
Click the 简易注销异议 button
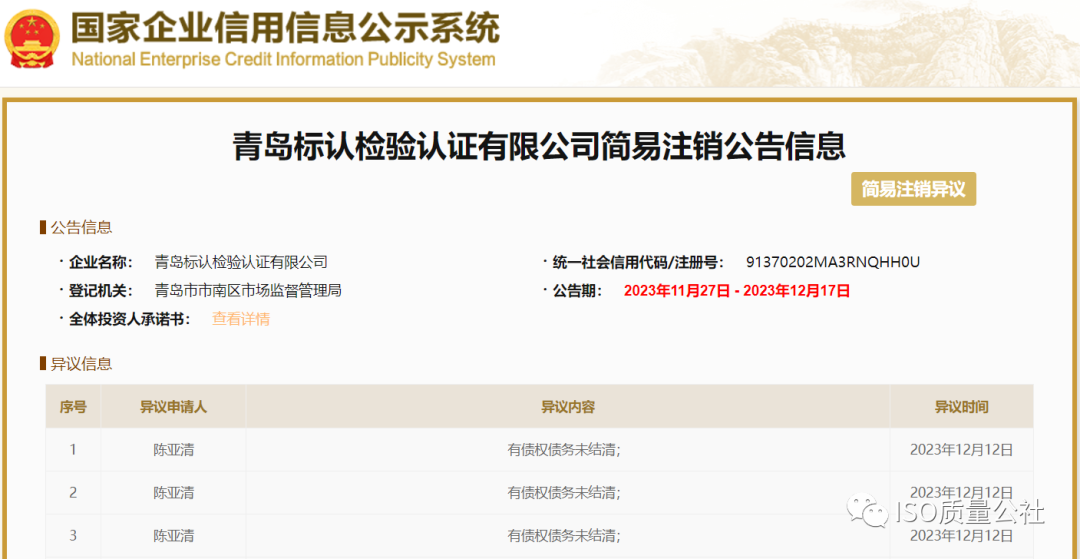pos(913,189)
